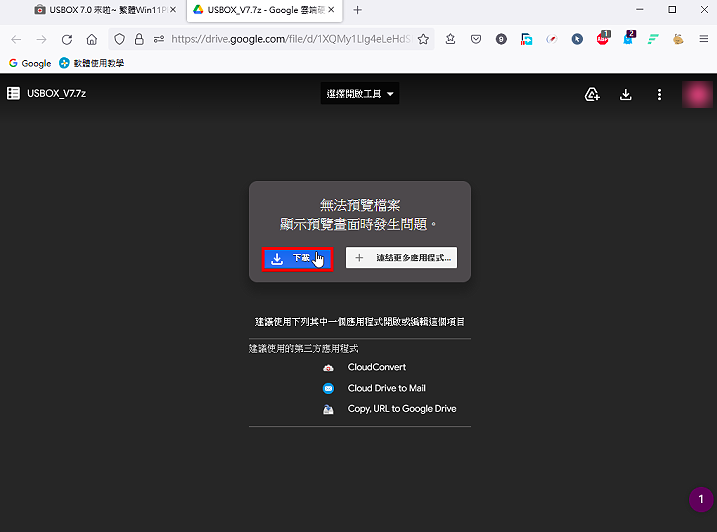Click the blue 下載 download button

(297, 259)
